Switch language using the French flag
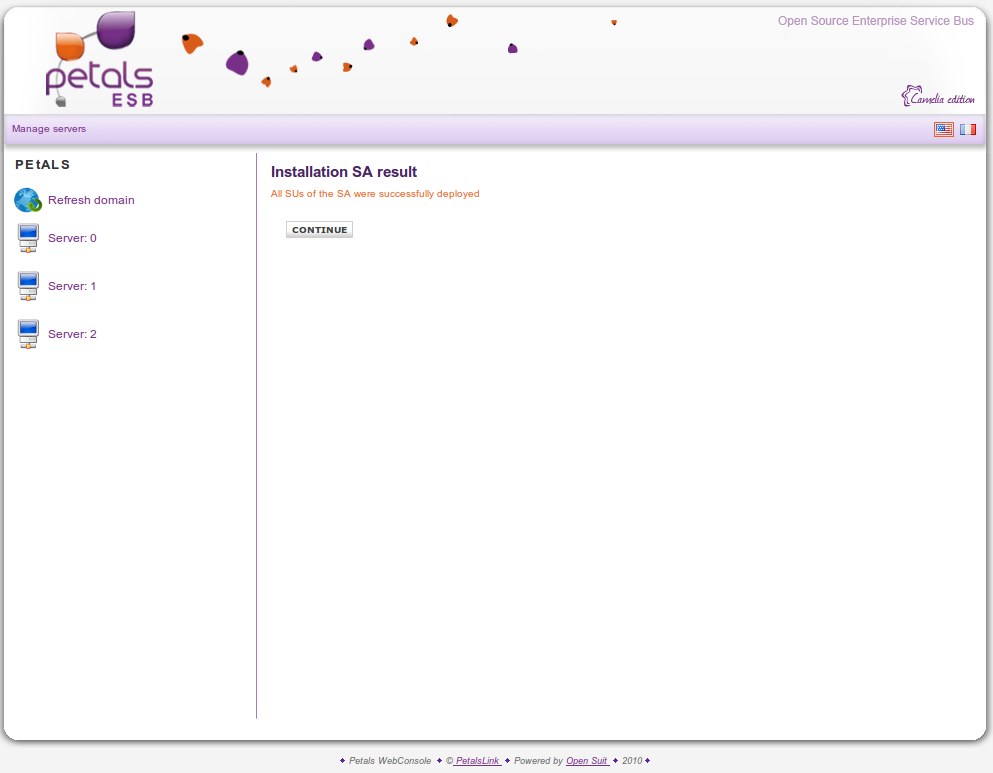Screen dimensions: 993x773 [x=968, y=129]
